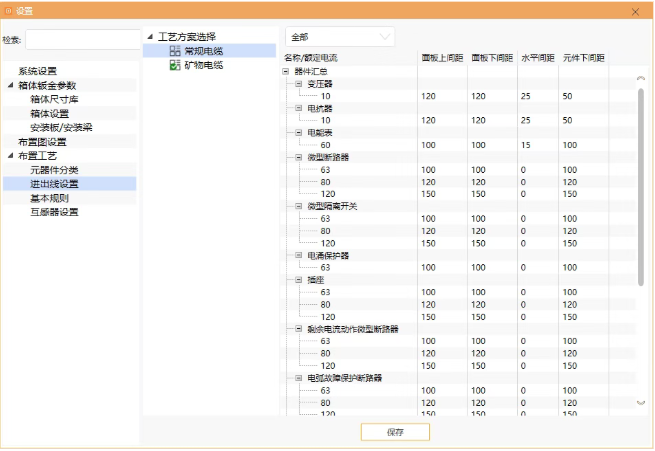Open 布置图设置 in sidebar
The width and height of the screenshot is (655, 451).
(x=42, y=142)
